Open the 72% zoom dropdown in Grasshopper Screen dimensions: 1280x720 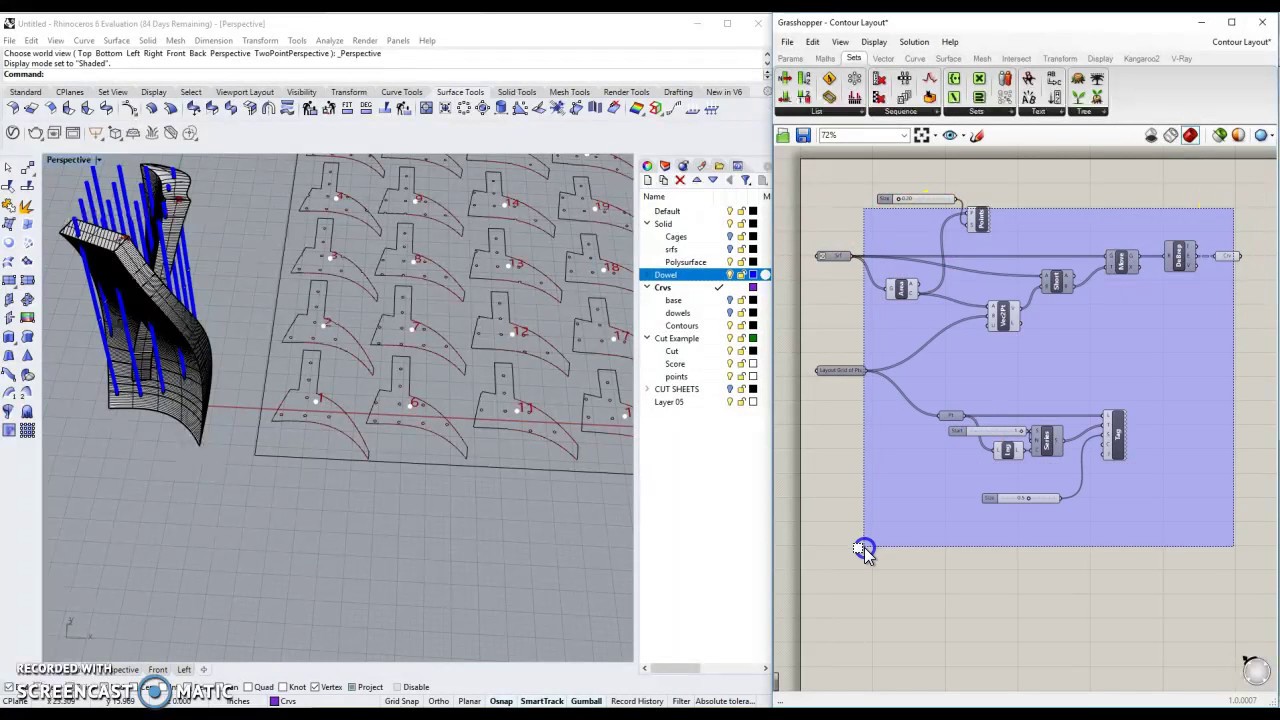pyautogui.click(x=903, y=135)
